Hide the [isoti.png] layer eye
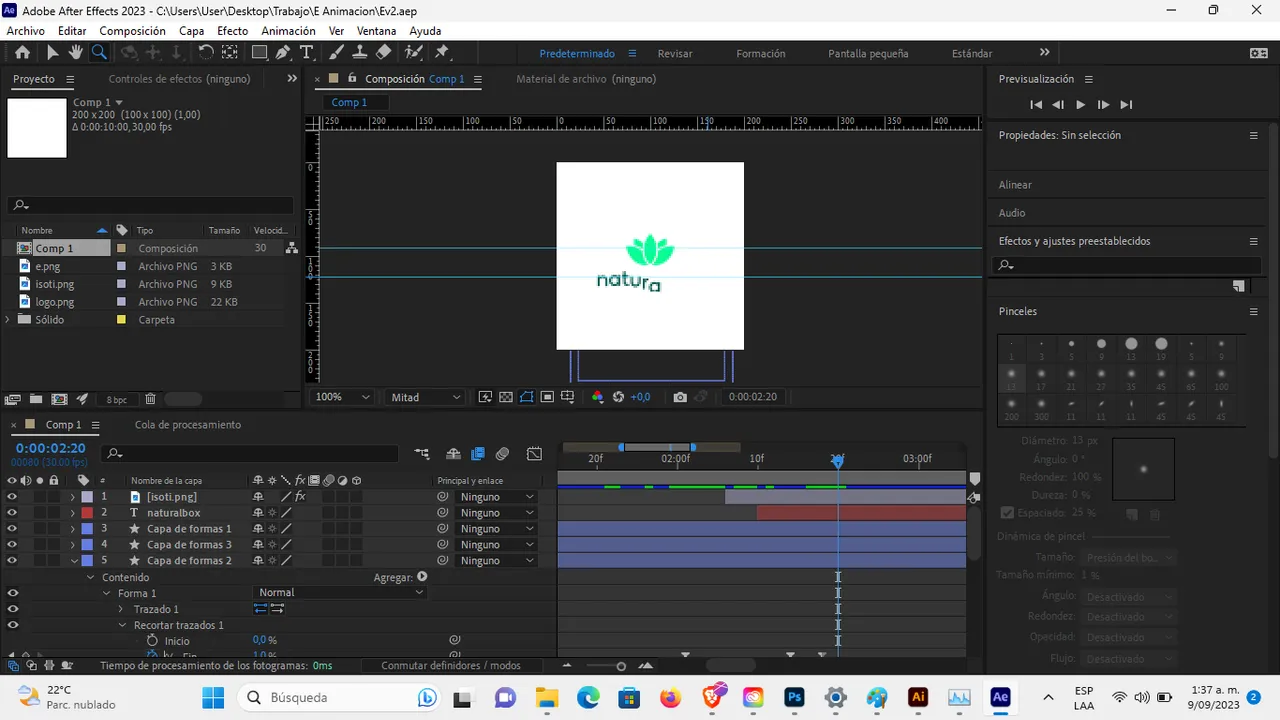 pyautogui.click(x=12, y=497)
